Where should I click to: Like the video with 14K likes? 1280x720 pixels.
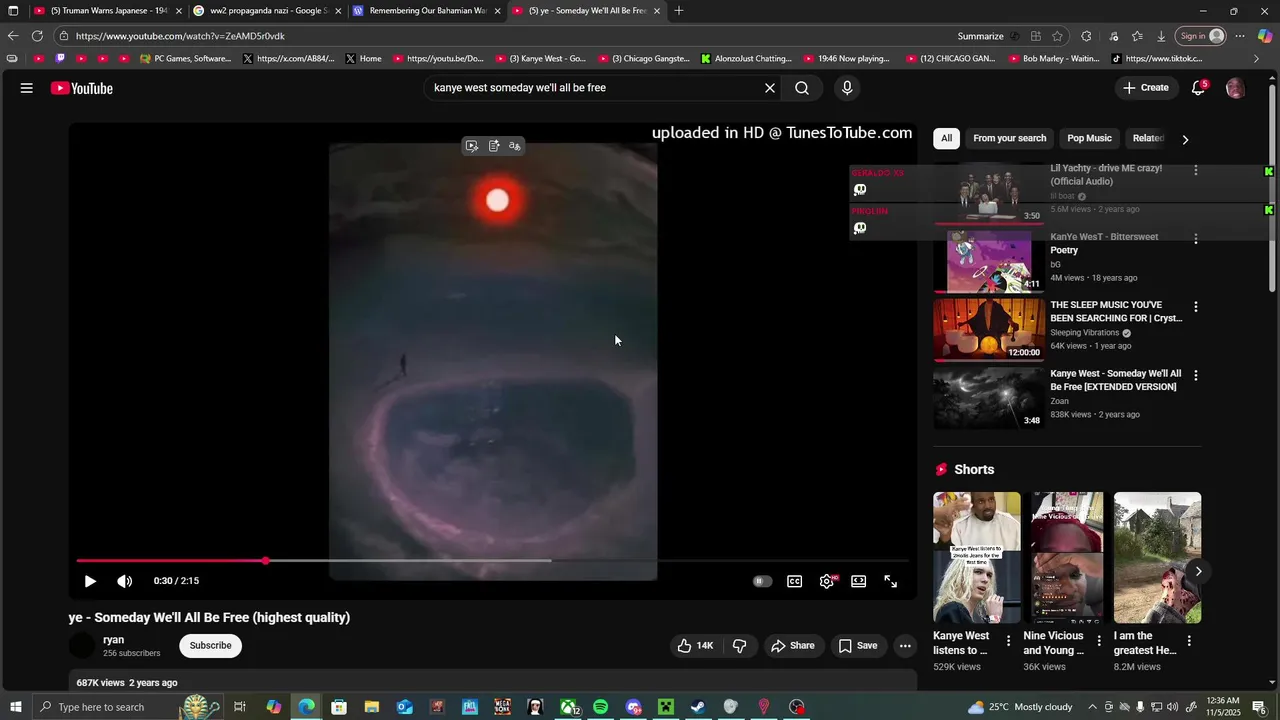(695, 646)
